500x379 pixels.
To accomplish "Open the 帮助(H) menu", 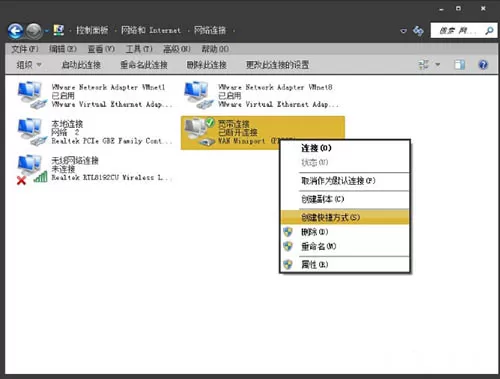I will pyautogui.click(x=215, y=49).
